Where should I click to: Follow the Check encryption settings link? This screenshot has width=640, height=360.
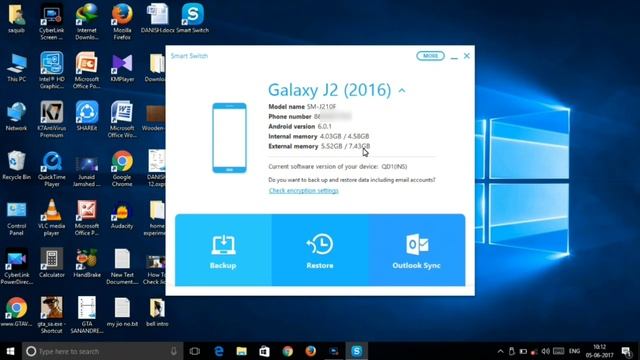pos(304,191)
